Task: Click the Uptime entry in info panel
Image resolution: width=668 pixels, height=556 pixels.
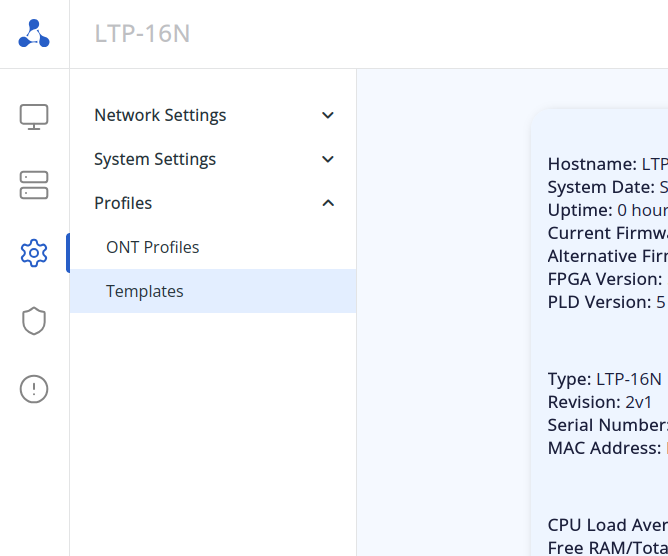Action: (x=607, y=210)
